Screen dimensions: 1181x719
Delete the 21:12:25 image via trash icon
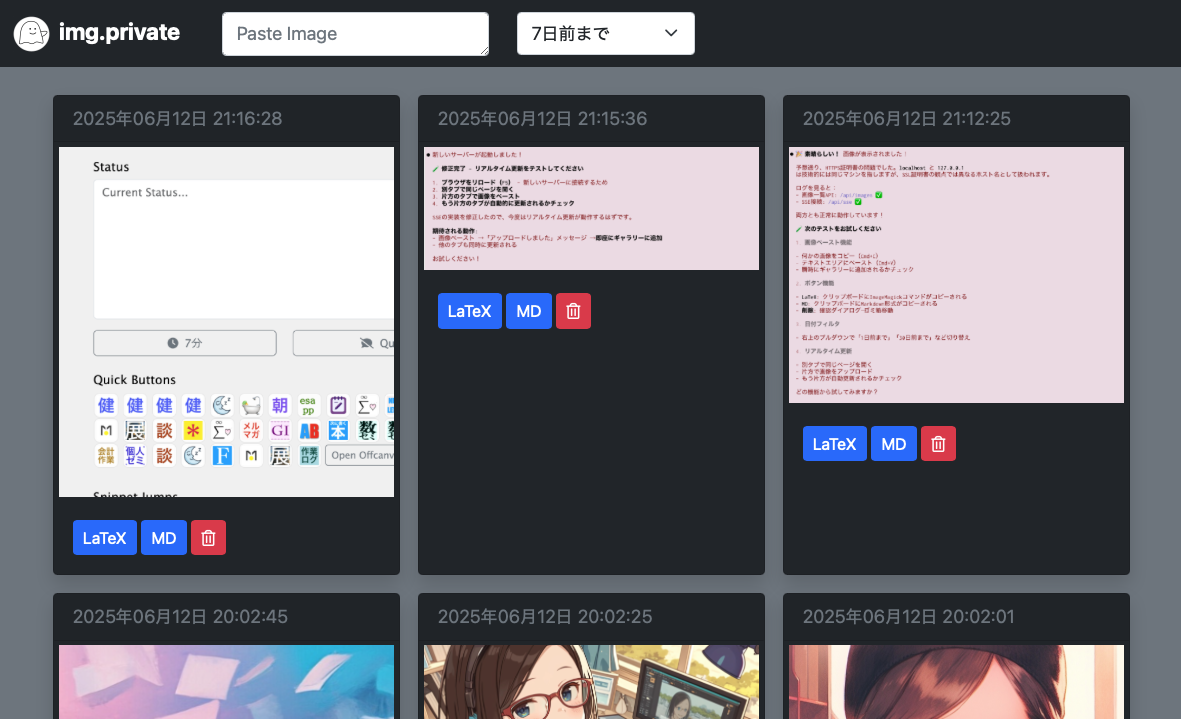click(938, 444)
